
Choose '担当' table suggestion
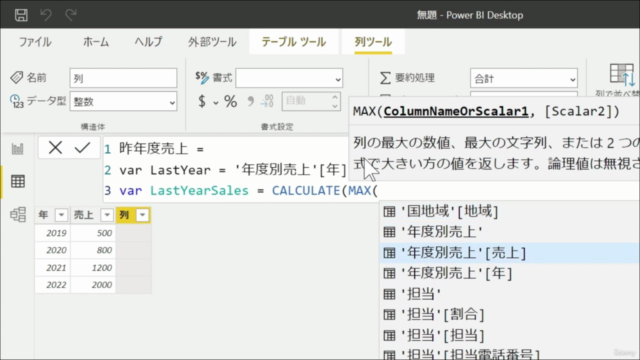tap(509, 293)
